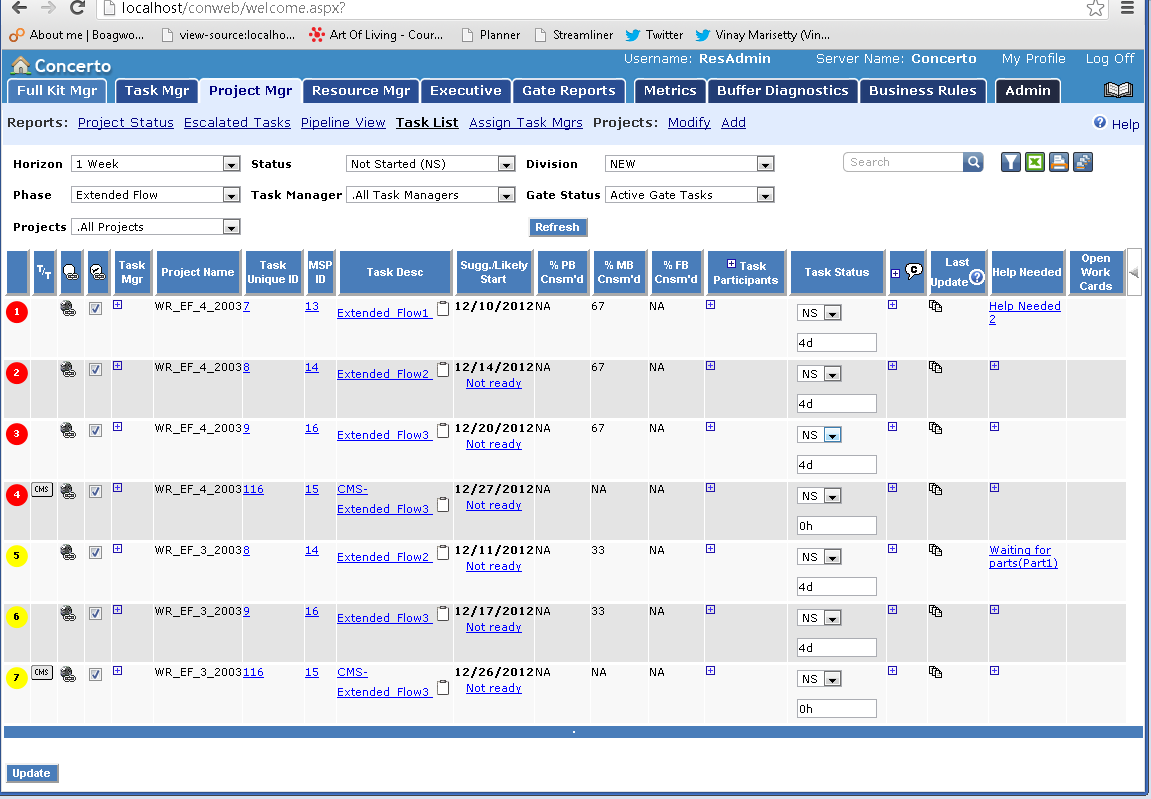The image size is (1151, 799).
Task: Toggle the checkbox in row 6
Action: tap(95, 613)
